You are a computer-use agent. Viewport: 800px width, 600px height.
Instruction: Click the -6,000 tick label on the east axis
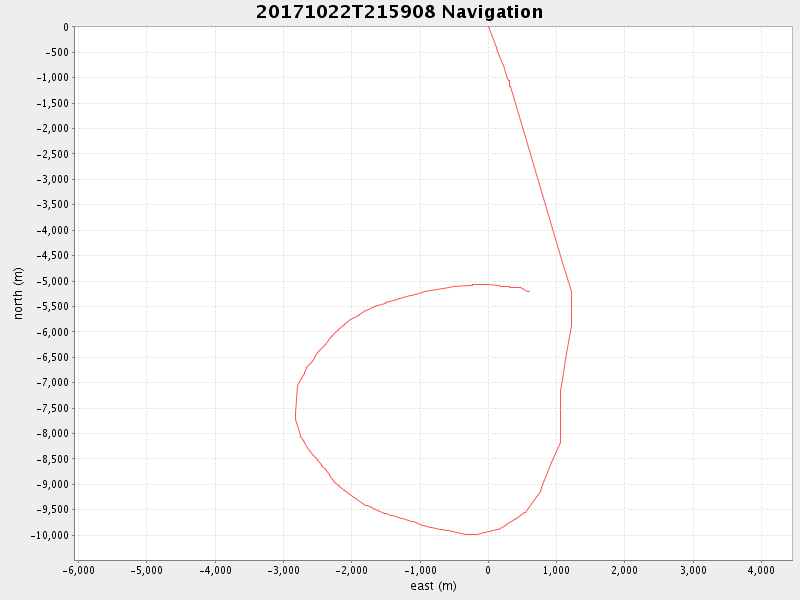[x=78, y=570]
